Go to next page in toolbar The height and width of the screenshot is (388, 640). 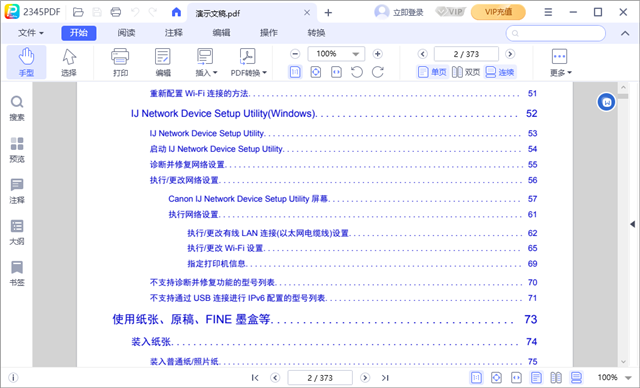point(510,54)
